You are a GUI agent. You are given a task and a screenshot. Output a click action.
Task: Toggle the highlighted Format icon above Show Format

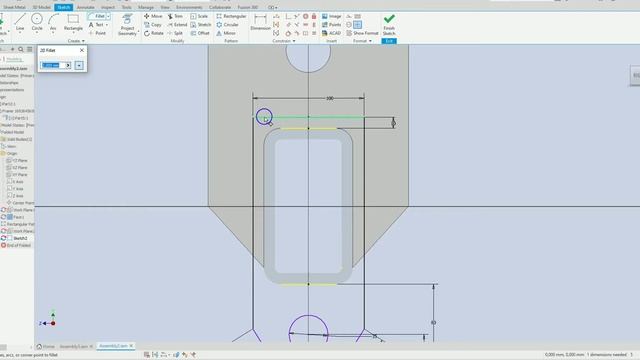click(358, 24)
